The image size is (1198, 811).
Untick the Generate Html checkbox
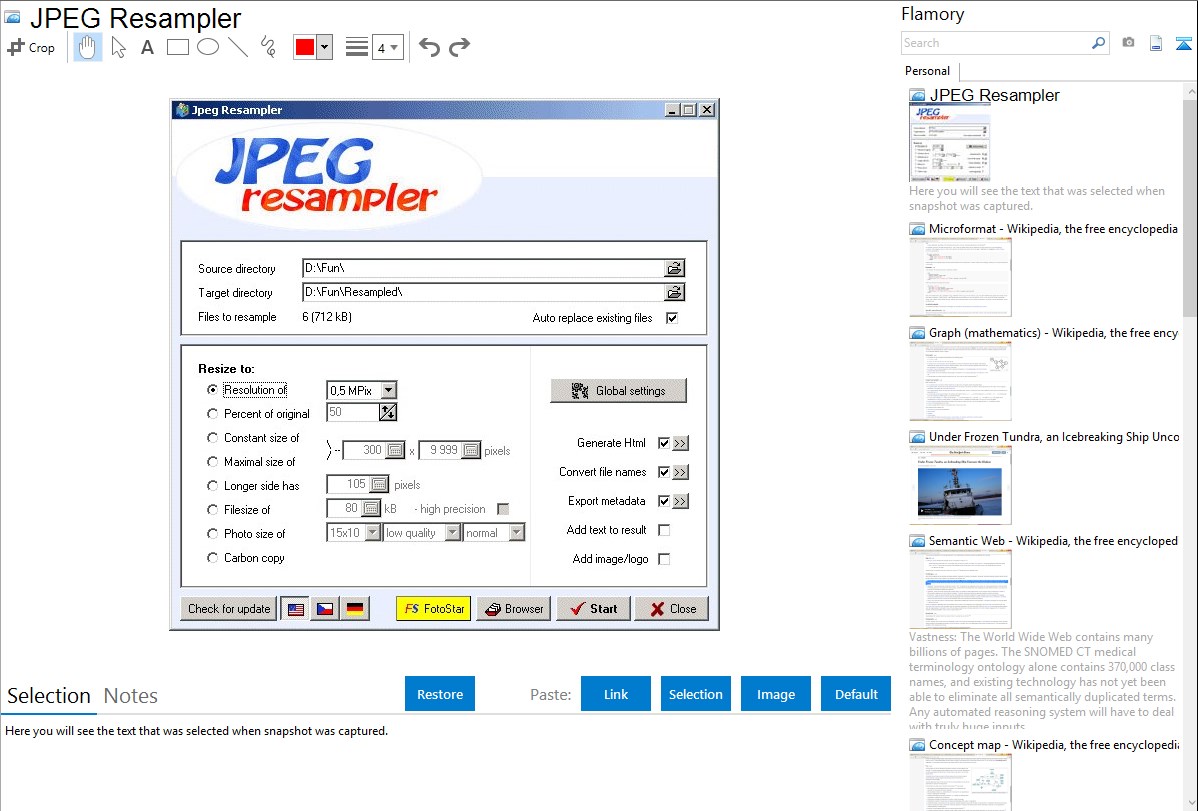664,443
